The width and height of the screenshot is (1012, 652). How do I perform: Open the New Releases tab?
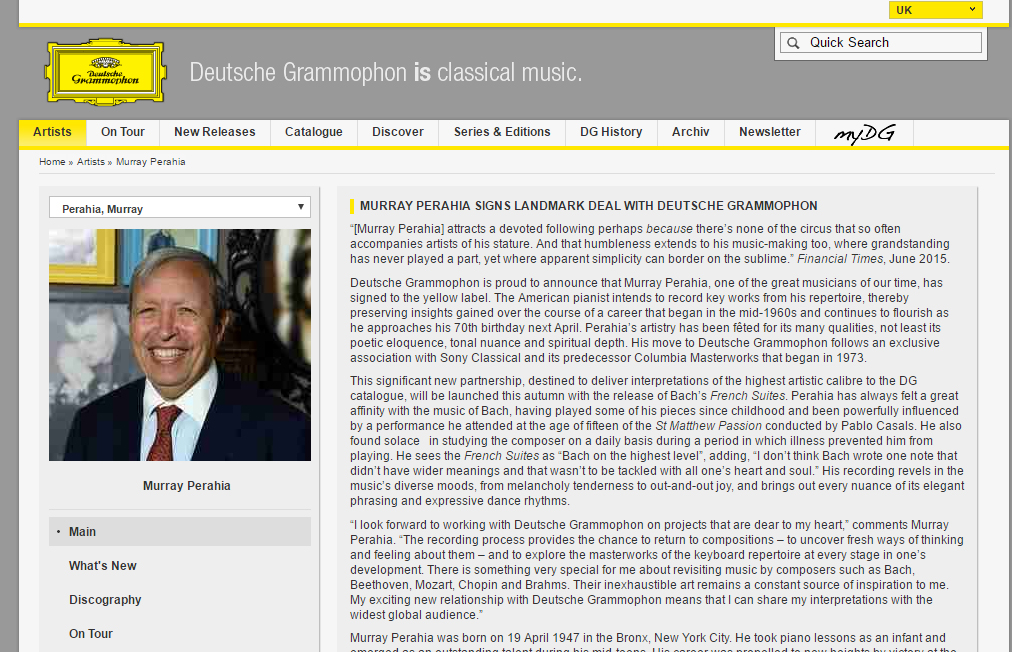(x=214, y=132)
